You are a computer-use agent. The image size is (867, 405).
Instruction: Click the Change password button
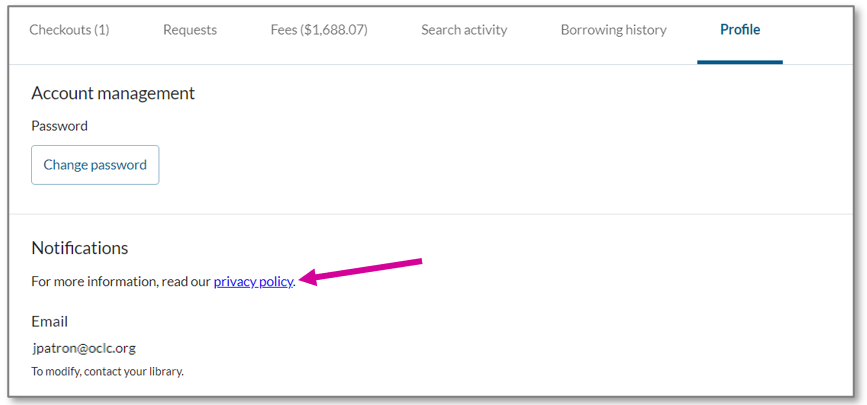(x=95, y=165)
